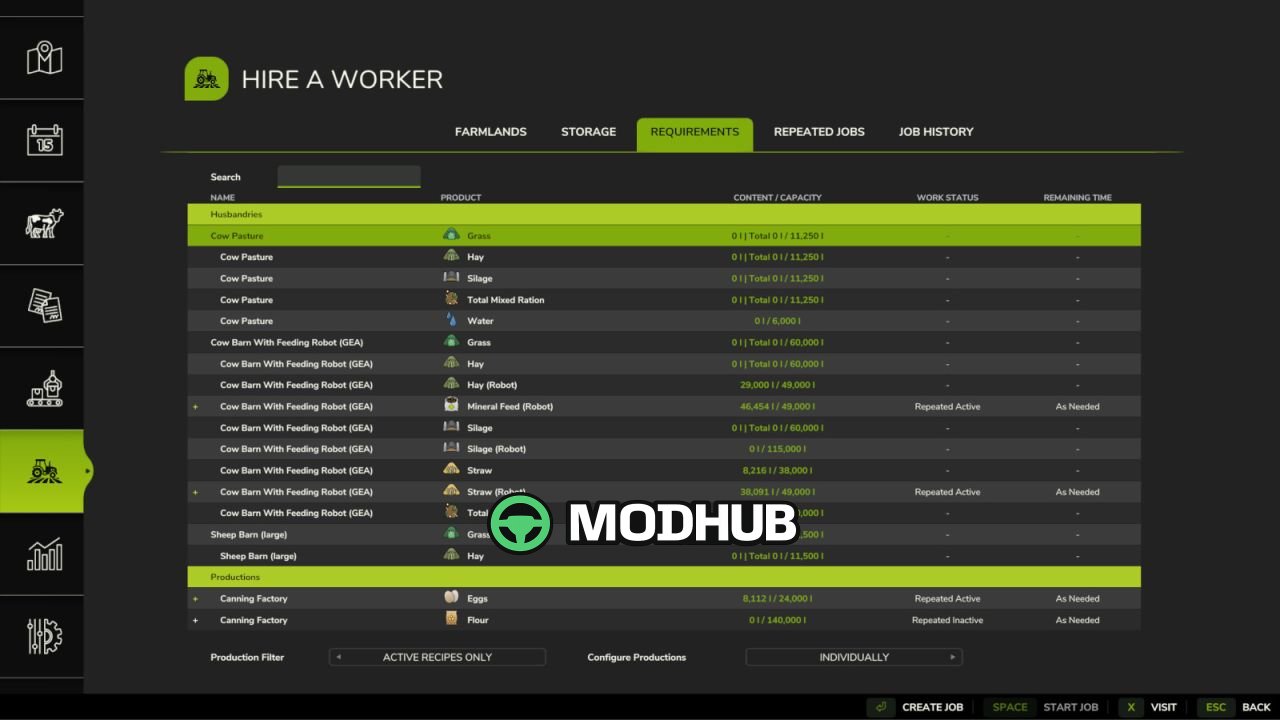This screenshot has height=720, width=1280.
Task: Next Configure Productions option arrow
Action: [x=953, y=657]
